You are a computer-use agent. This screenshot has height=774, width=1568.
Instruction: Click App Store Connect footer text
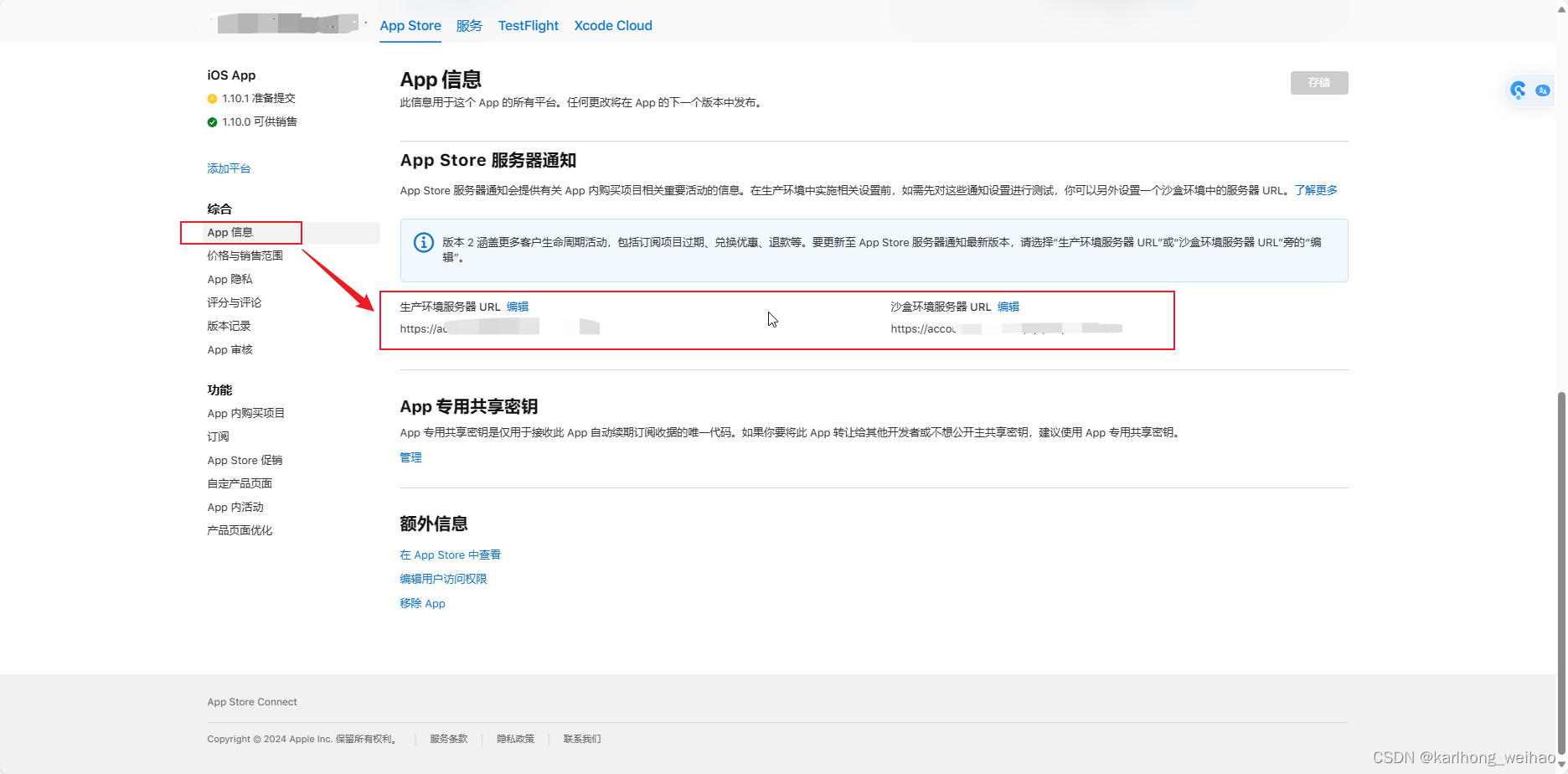point(252,702)
